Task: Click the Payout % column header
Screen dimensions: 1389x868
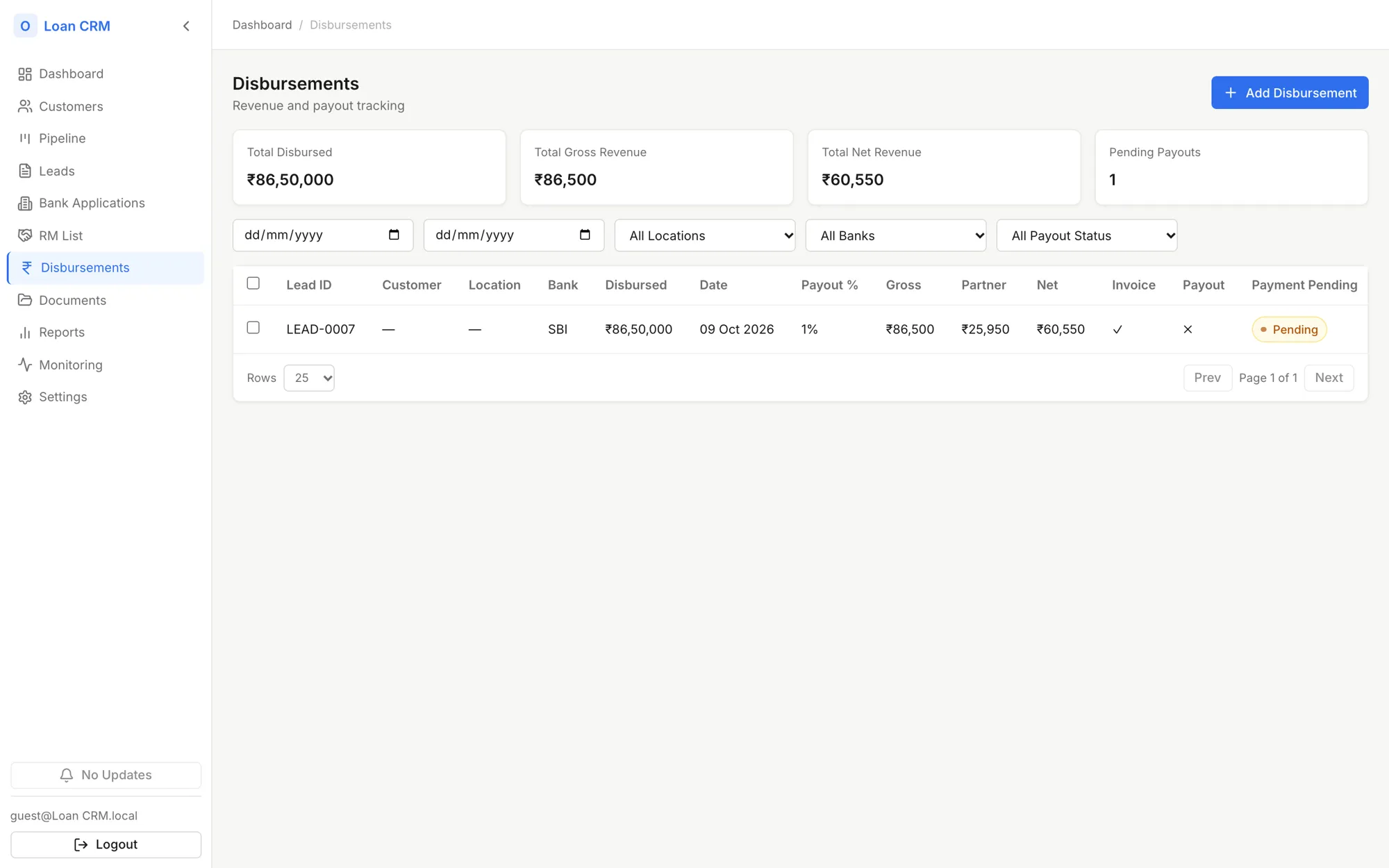Action: point(829,285)
